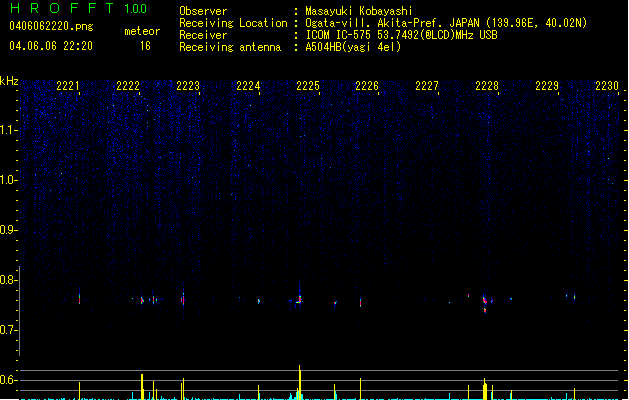
Task: Click the HROFFT 1.0.0 title text
Action: [x=78, y=8]
